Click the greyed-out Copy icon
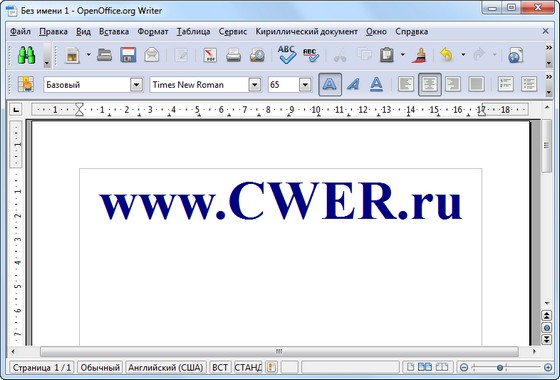 click(364, 55)
